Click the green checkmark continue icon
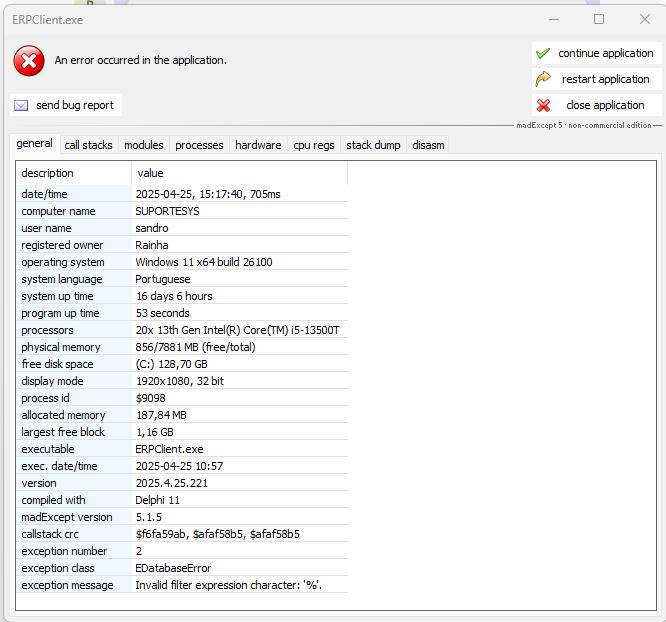The height and width of the screenshot is (622, 666). tap(543, 54)
